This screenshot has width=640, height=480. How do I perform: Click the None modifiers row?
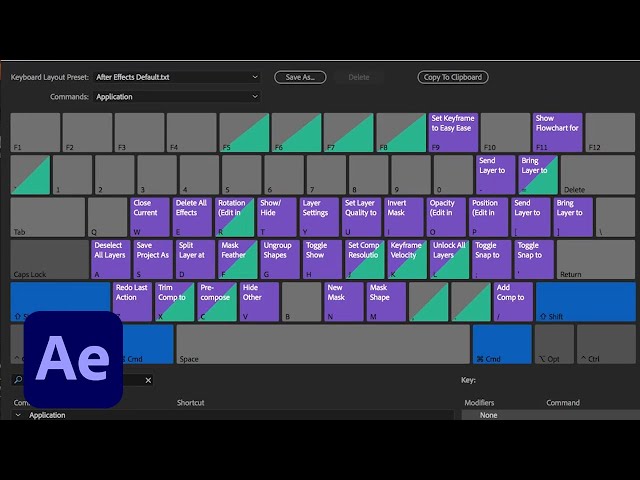551,415
